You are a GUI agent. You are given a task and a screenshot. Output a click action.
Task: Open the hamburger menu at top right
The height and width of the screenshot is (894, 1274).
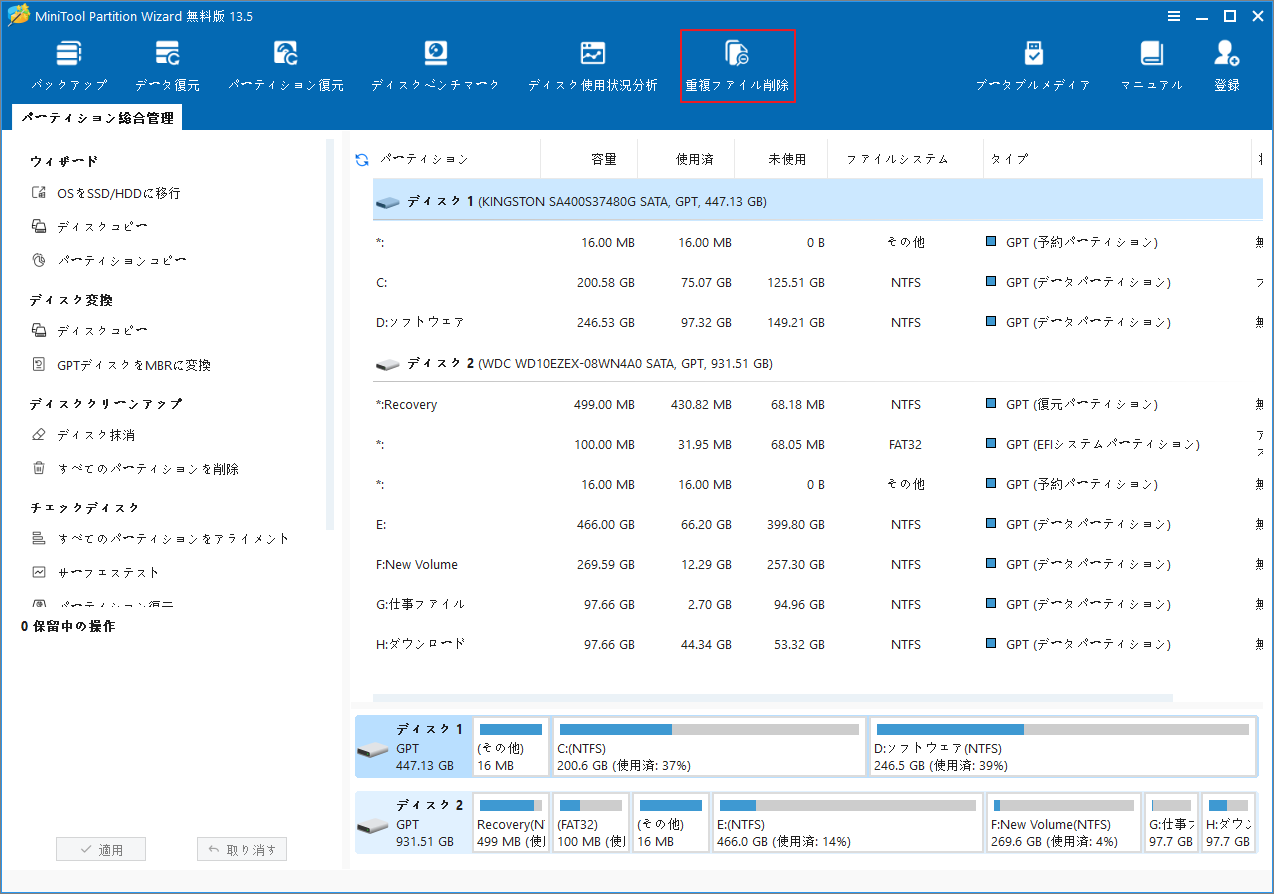1173,16
